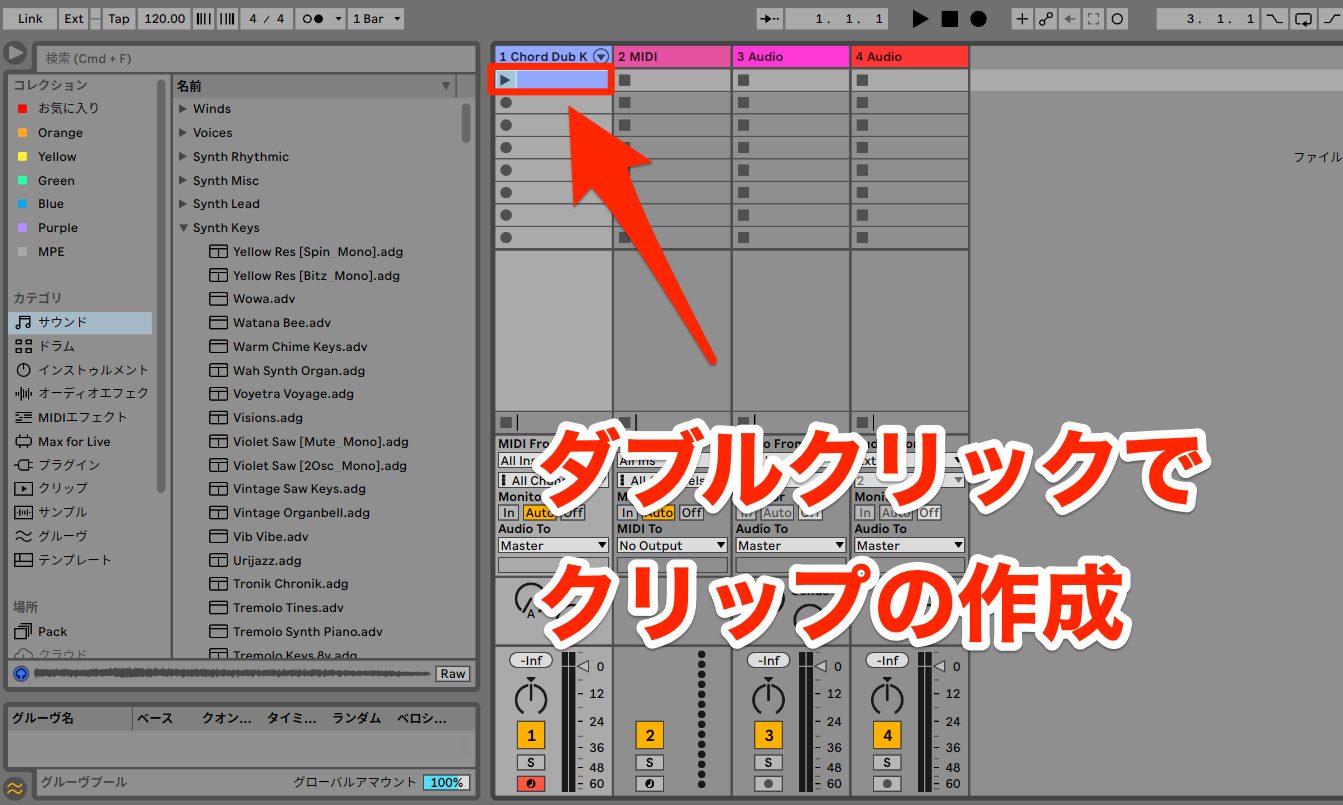The width and height of the screenshot is (1343, 805).
Task: Select the サウンド category
Action: pos(80,322)
